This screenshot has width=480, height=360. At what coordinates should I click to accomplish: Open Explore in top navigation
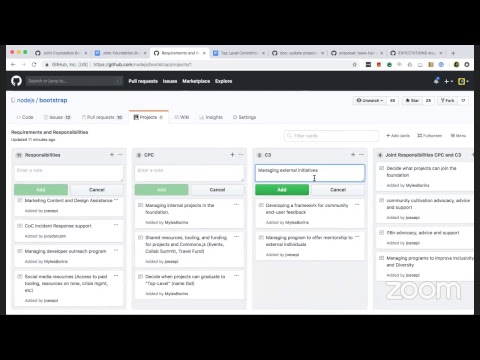coord(223,81)
